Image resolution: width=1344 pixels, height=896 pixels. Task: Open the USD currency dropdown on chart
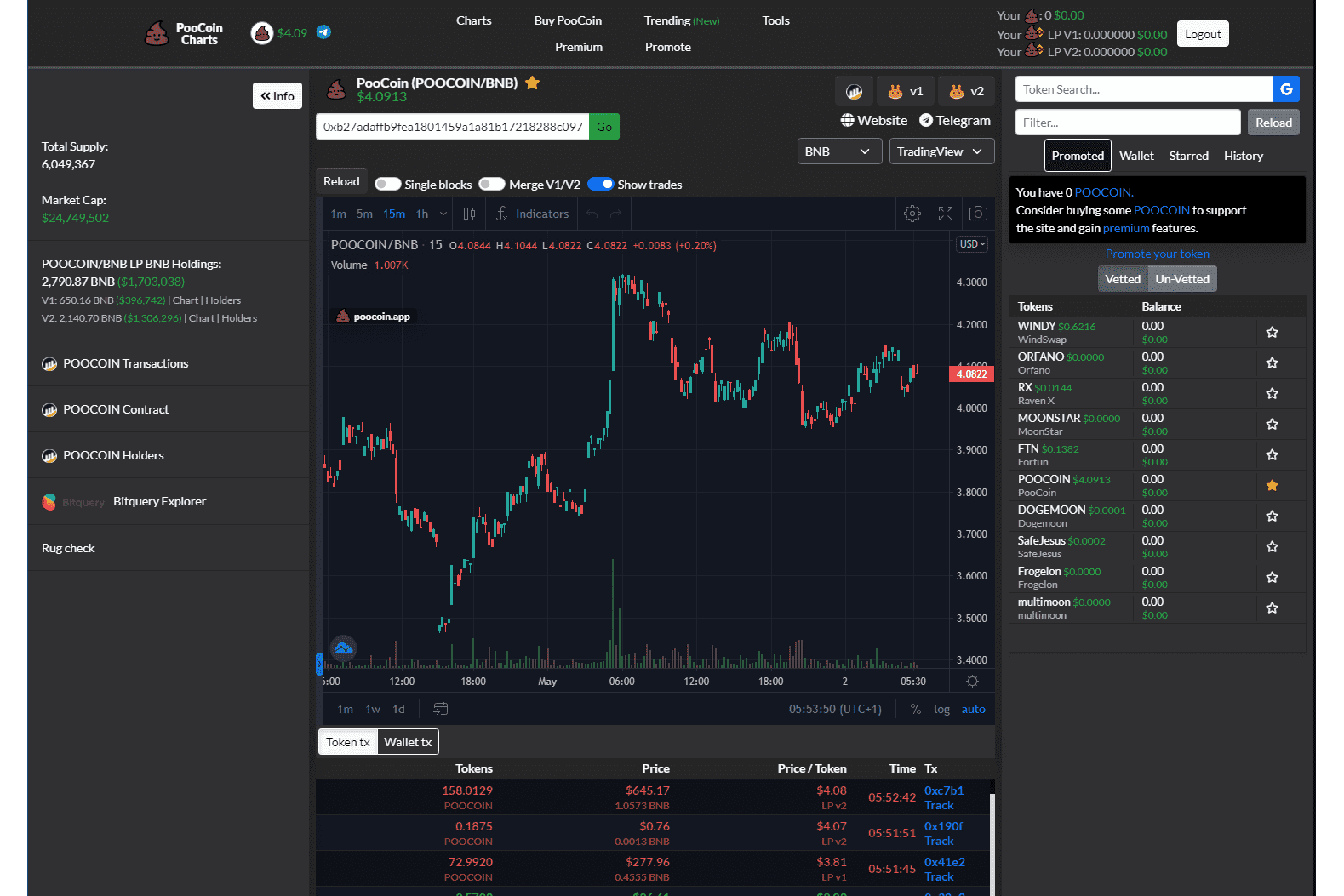(972, 244)
